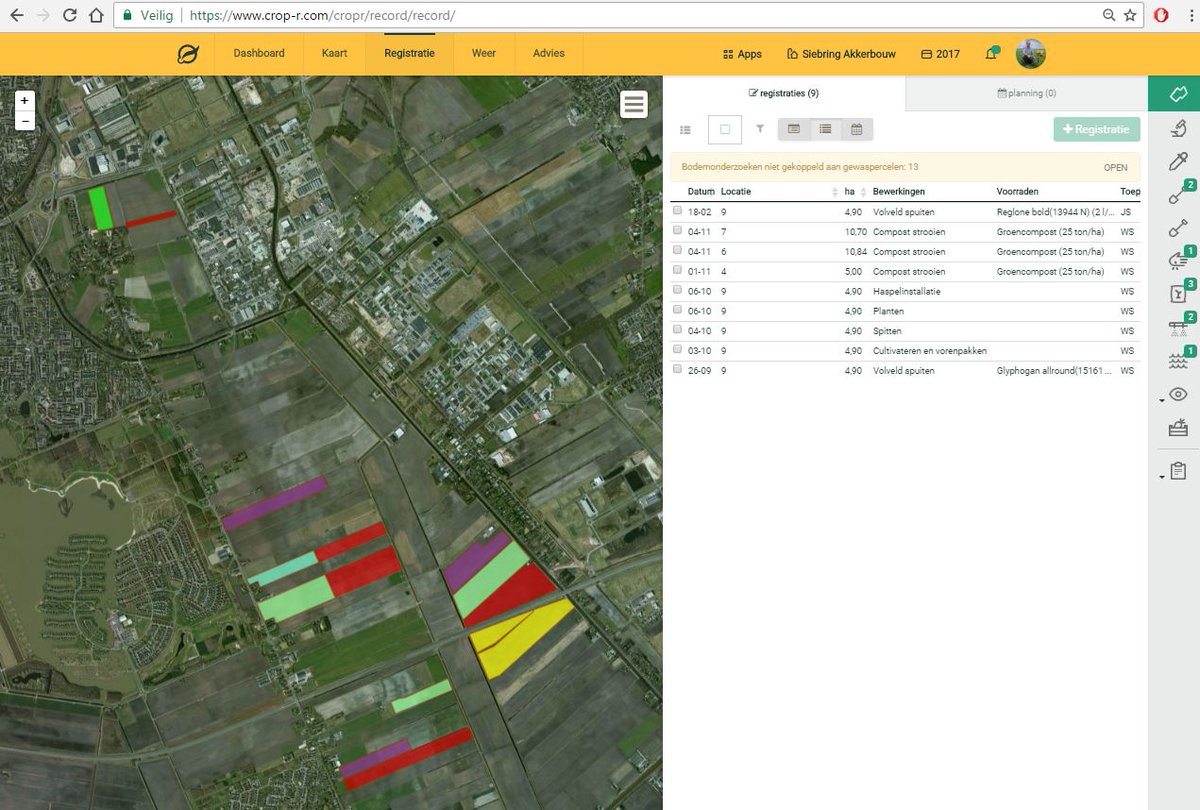Open the filter funnel icon

760,129
